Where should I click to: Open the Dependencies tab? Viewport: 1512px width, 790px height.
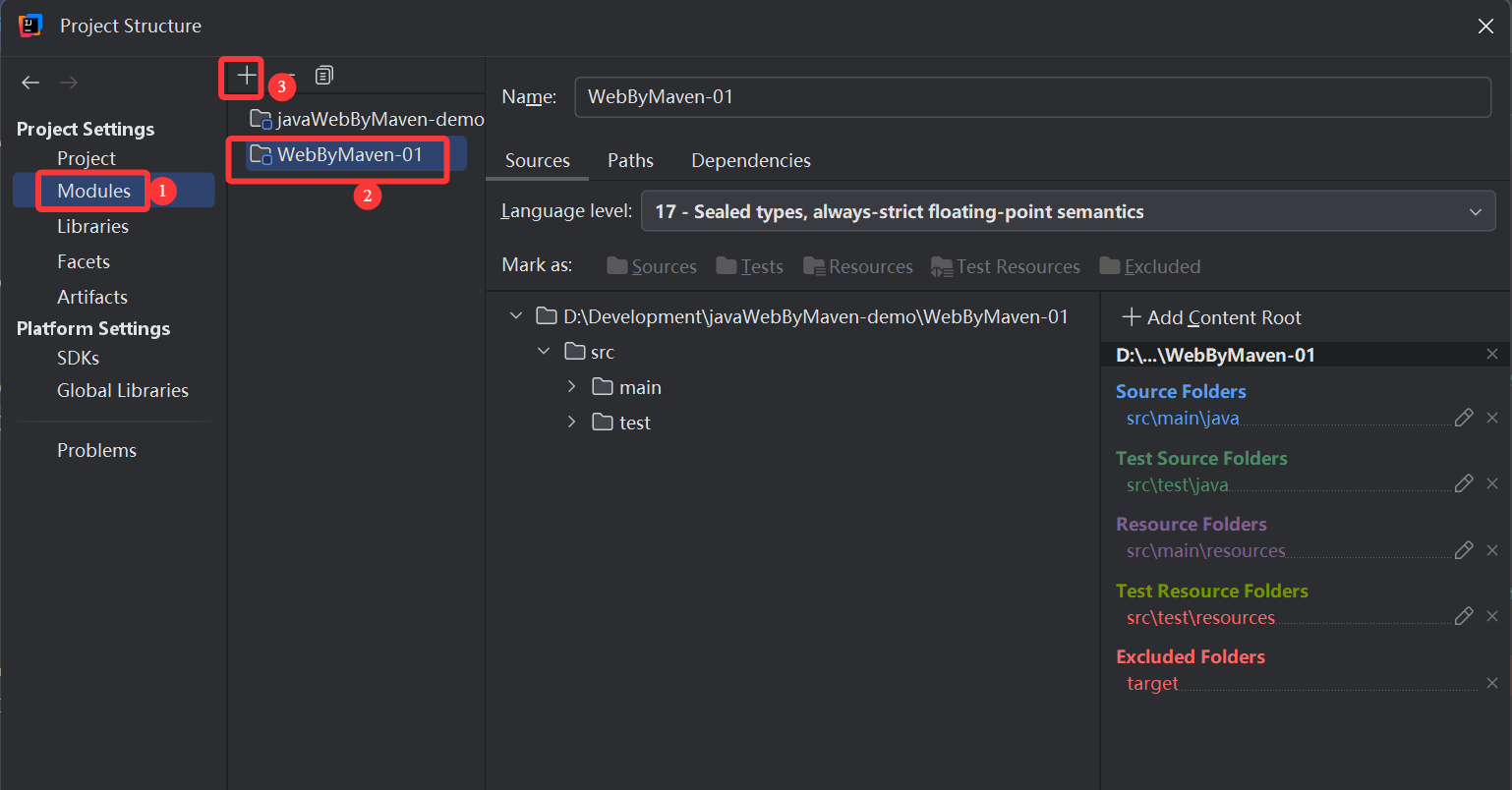(x=751, y=160)
